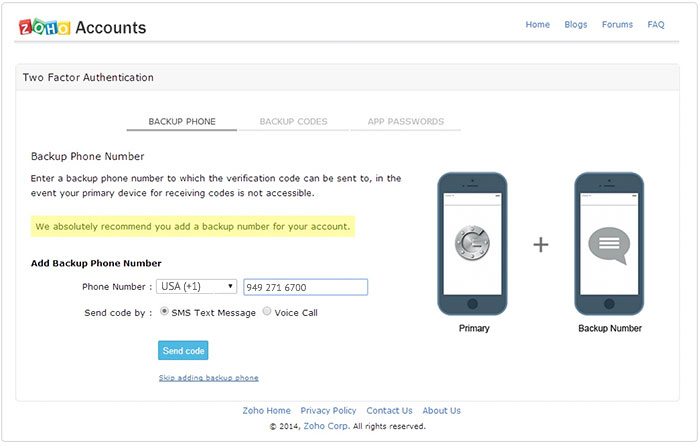Open About Us in the footer
This screenshot has height=445, width=700.
pyautogui.click(x=441, y=410)
